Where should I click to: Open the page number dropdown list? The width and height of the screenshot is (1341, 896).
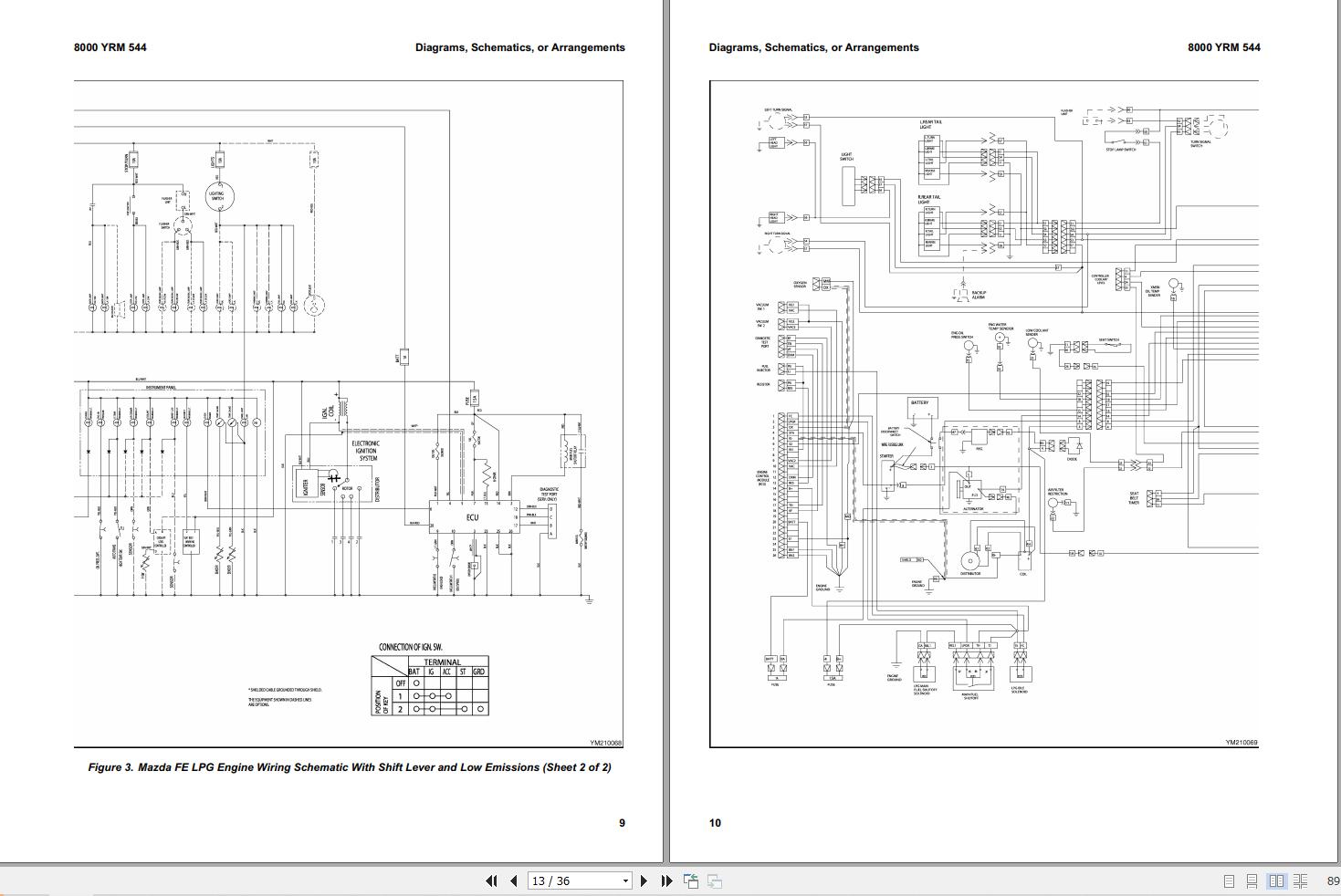tap(625, 880)
